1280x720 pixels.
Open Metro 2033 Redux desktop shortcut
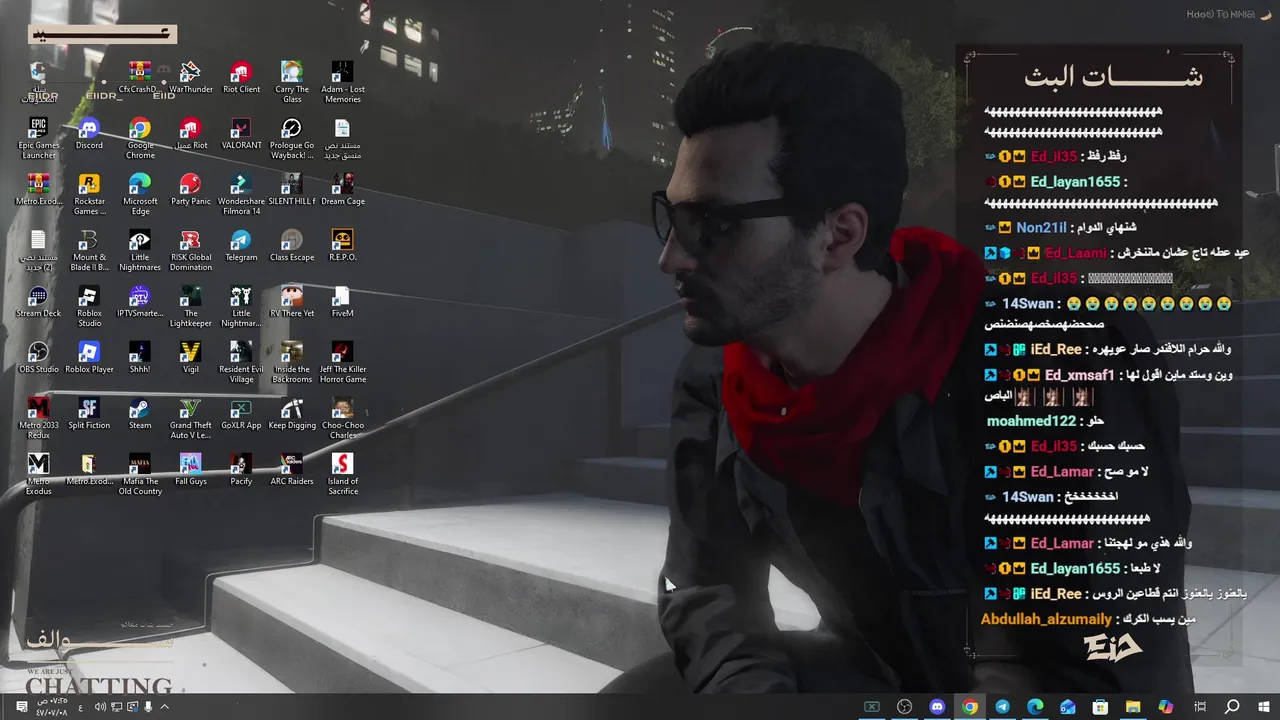coord(38,419)
